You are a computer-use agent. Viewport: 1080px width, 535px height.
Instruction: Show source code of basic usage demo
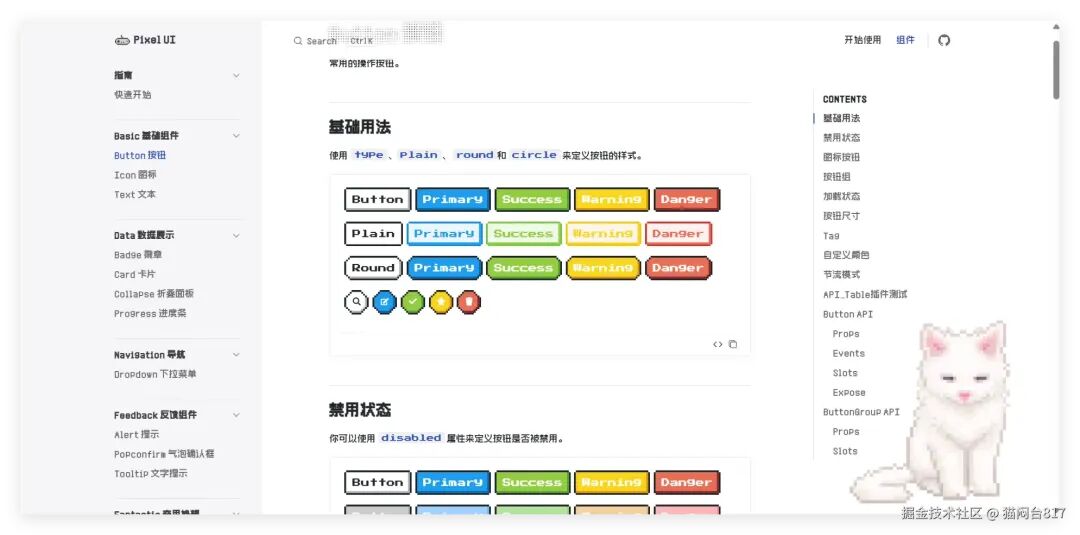[718, 344]
